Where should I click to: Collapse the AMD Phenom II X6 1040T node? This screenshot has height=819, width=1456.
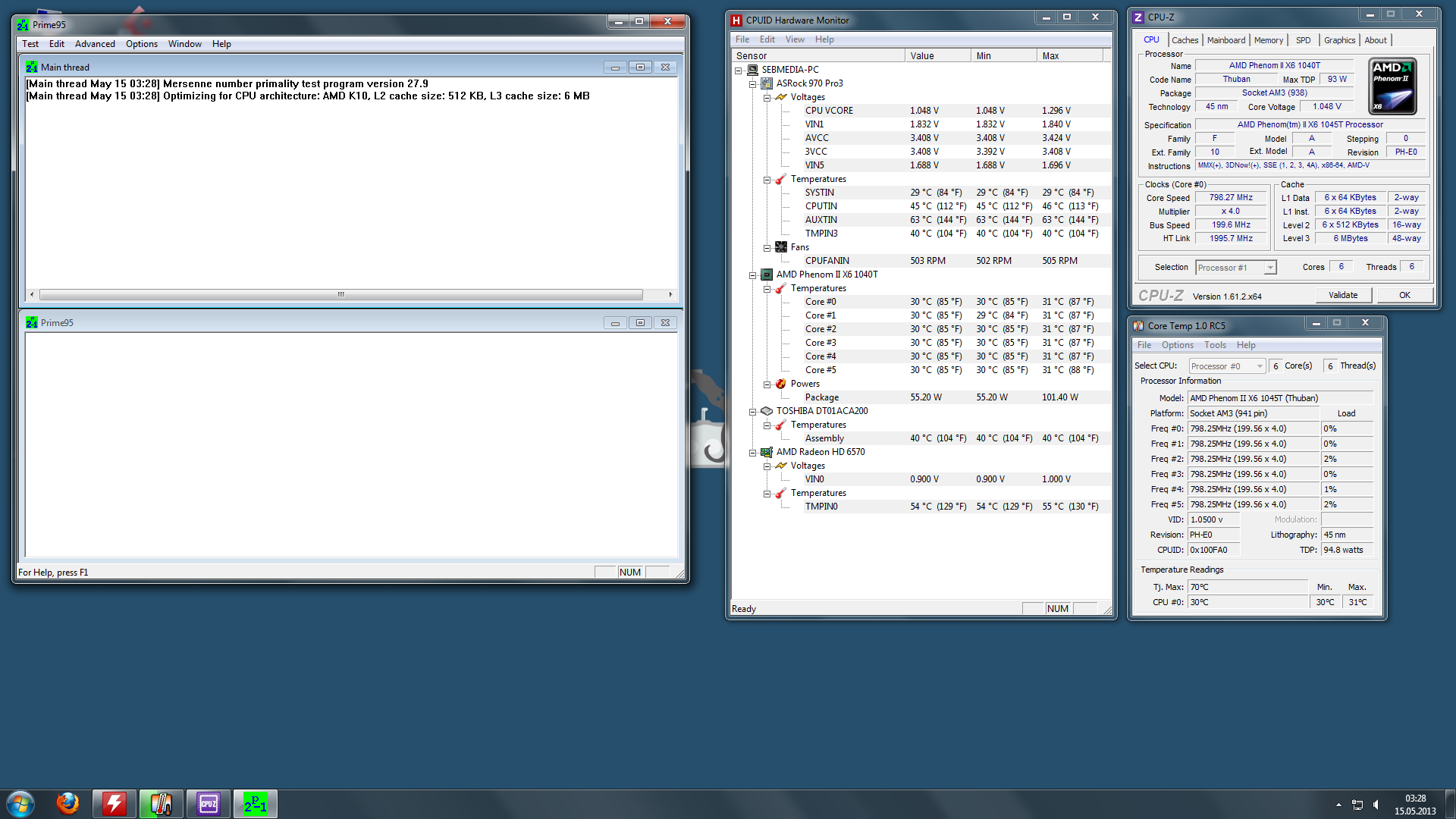[x=752, y=275]
